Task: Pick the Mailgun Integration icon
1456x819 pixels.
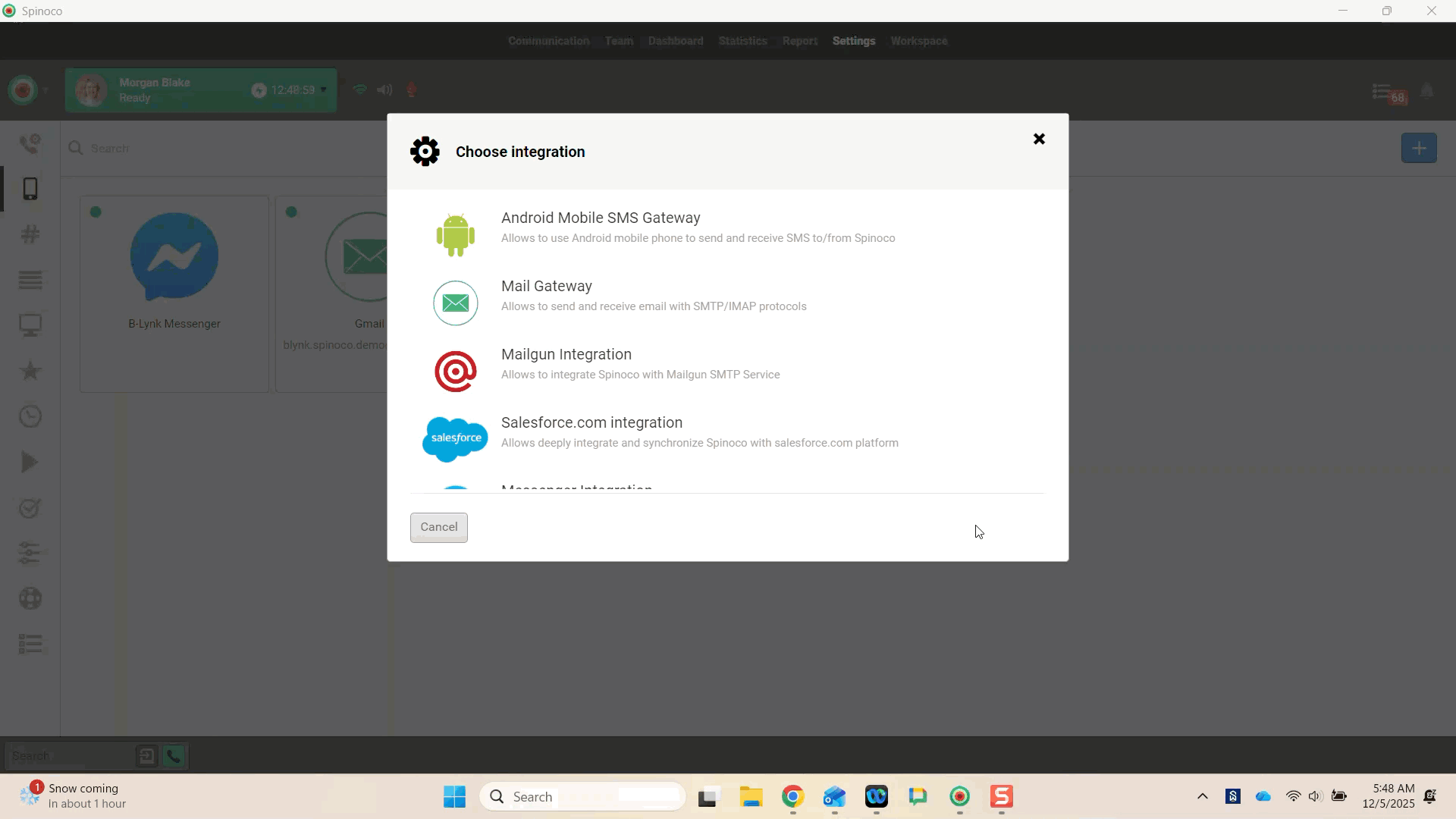Action: [x=455, y=372]
